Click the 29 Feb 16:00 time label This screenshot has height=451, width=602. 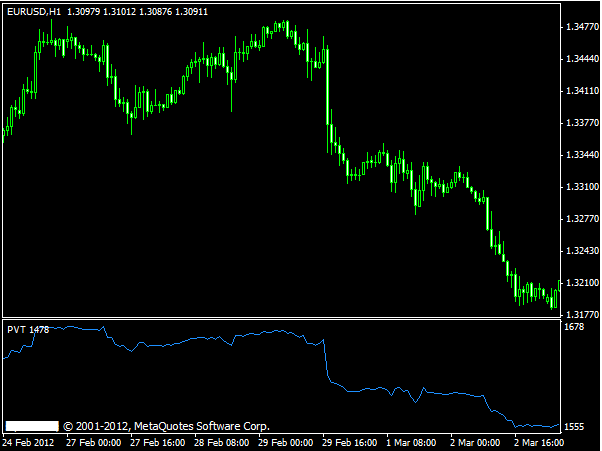coord(350,443)
